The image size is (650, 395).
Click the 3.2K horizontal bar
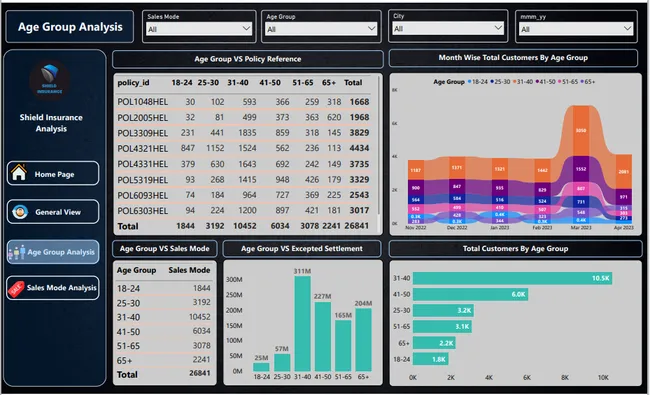pyautogui.click(x=444, y=310)
